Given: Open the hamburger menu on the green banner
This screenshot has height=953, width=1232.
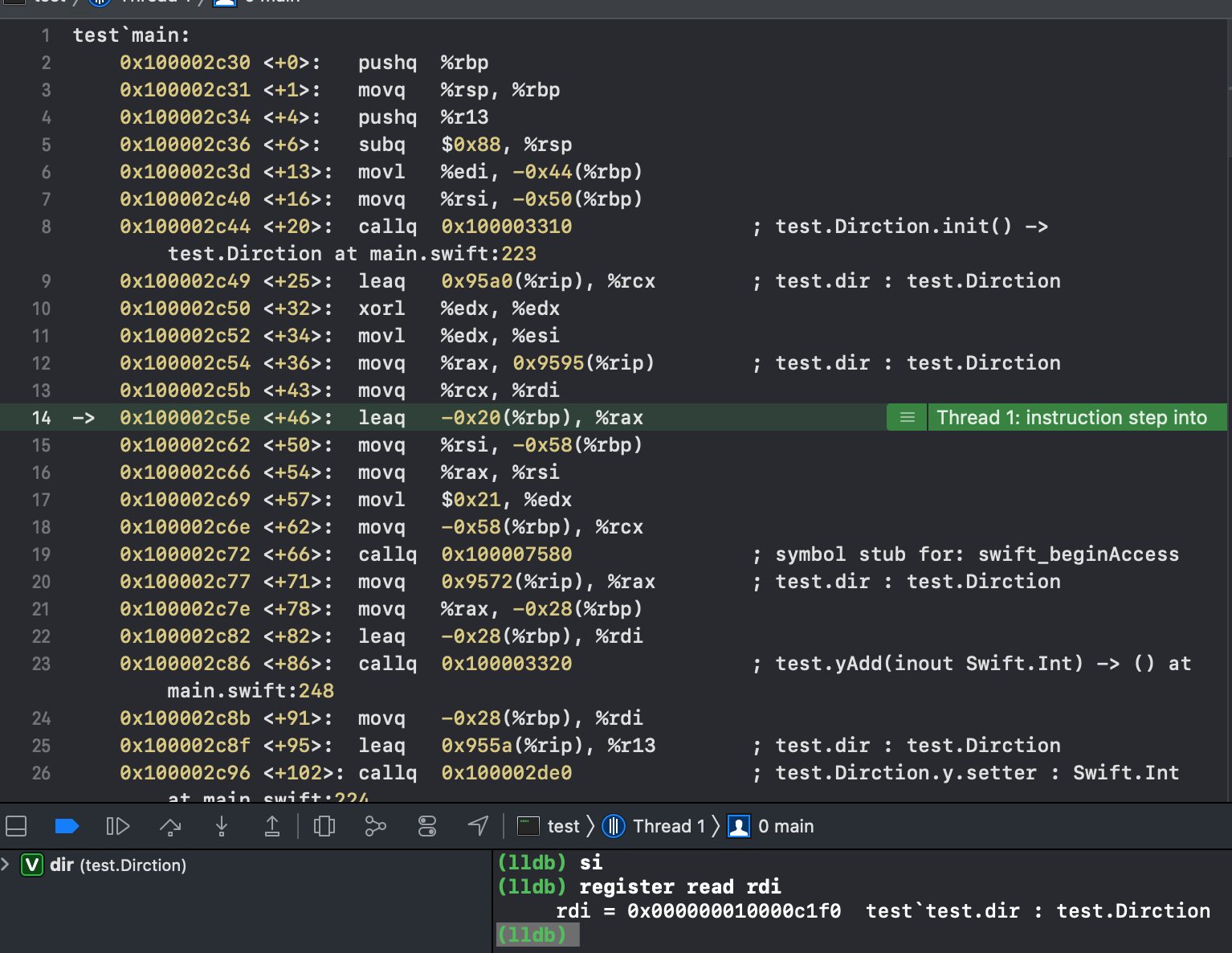Looking at the screenshot, I should click(x=906, y=417).
